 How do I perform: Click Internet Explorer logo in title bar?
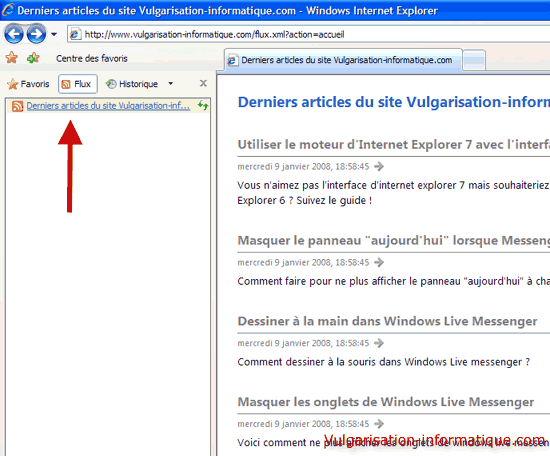(8, 10)
